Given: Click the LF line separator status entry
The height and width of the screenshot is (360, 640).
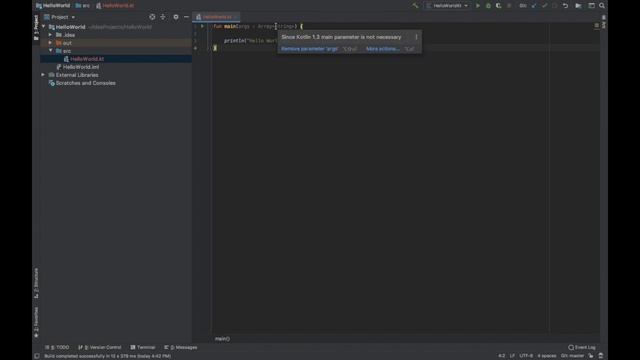Looking at the screenshot, I should coord(512,356).
